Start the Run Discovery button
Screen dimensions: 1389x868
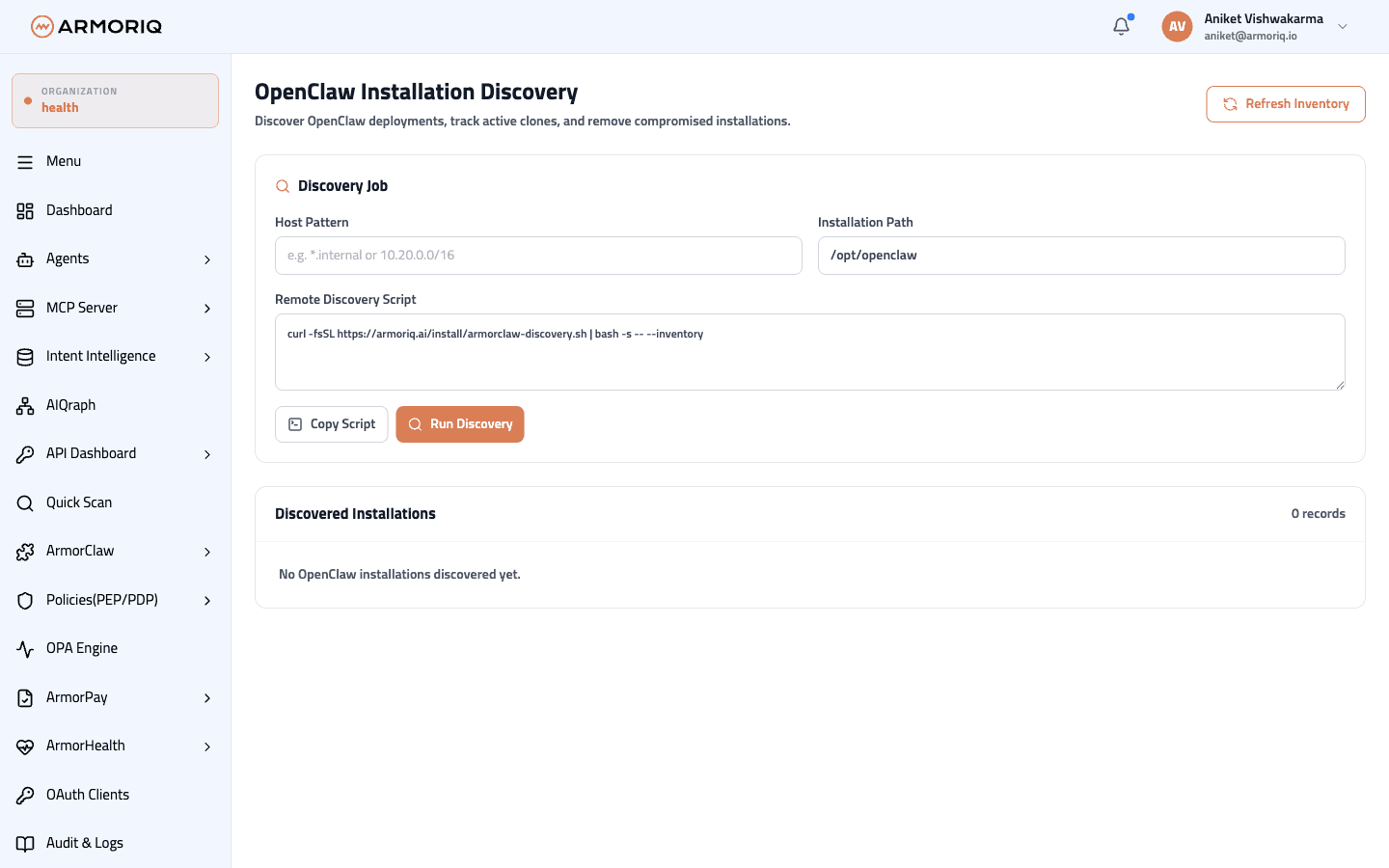pyautogui.click(x=460, y=424)
